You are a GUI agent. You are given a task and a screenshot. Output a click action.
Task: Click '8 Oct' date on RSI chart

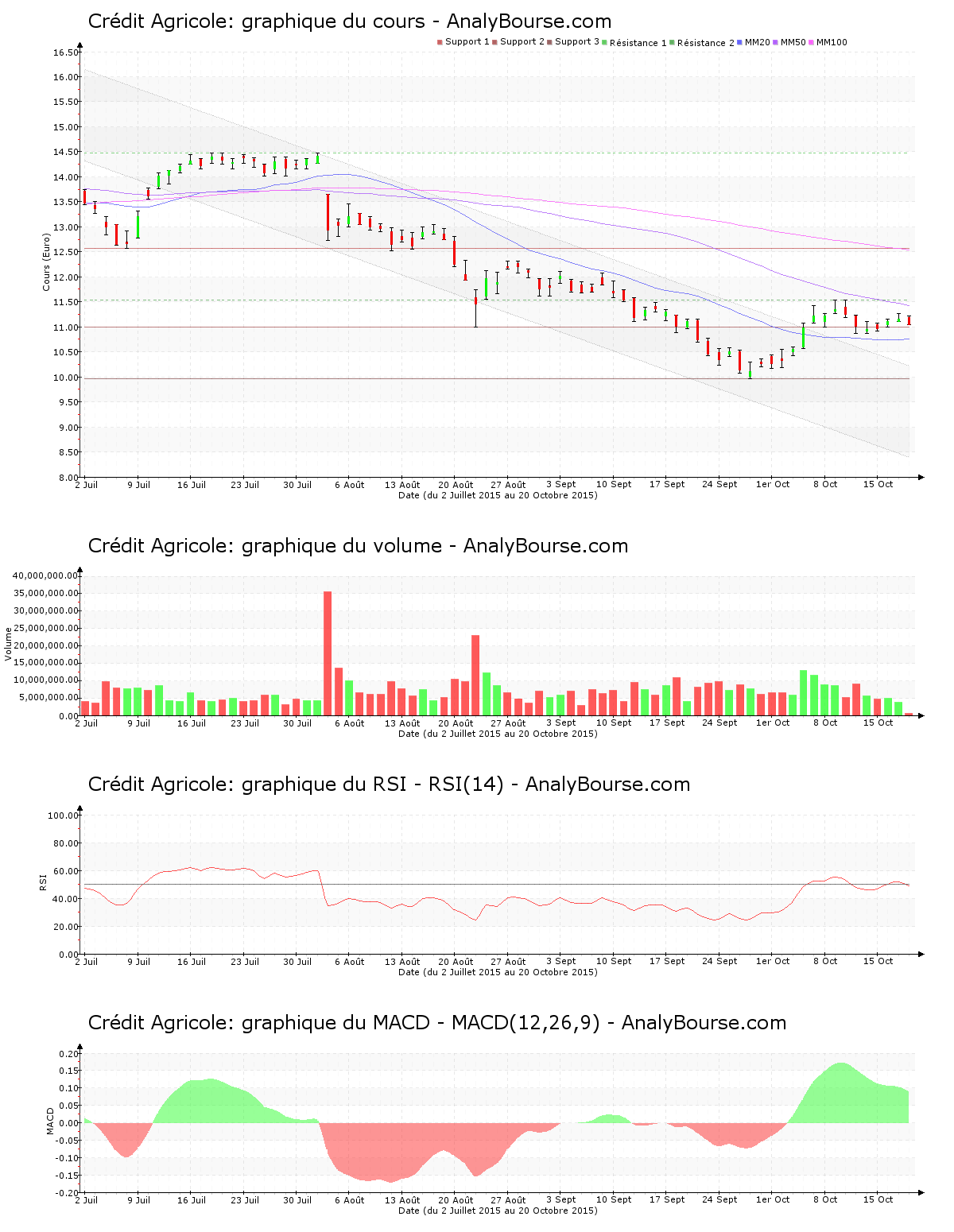(825, 962)
